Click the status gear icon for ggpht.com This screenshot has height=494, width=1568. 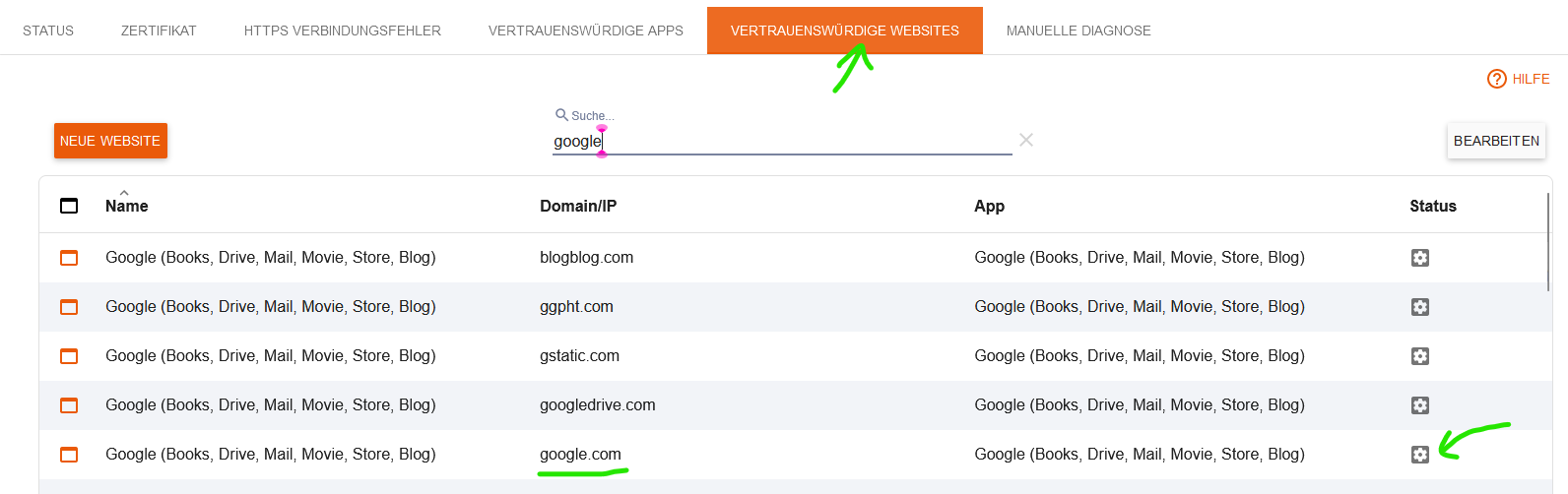click(1419, 307)
